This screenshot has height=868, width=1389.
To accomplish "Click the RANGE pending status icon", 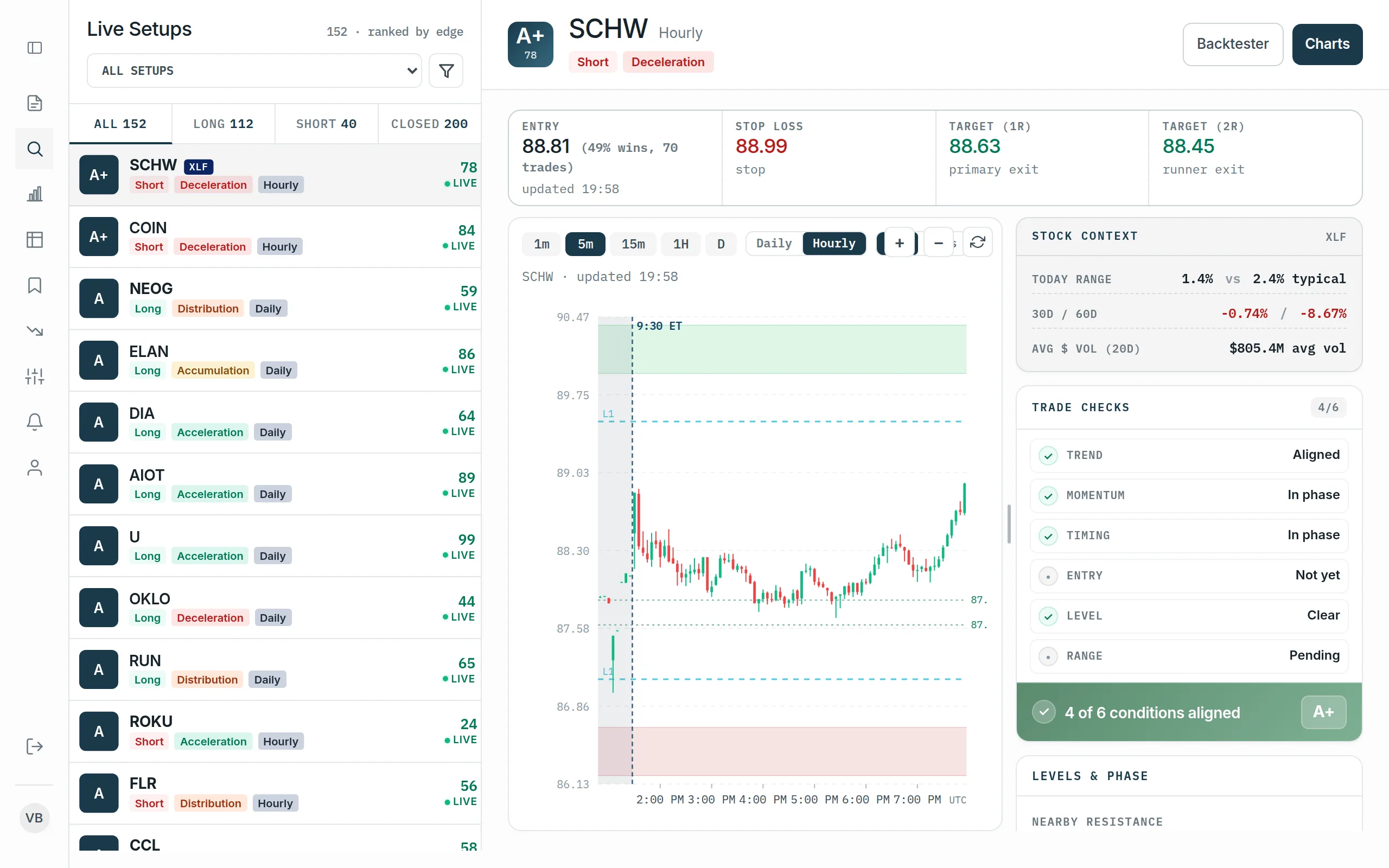I will pos(1048,656).
